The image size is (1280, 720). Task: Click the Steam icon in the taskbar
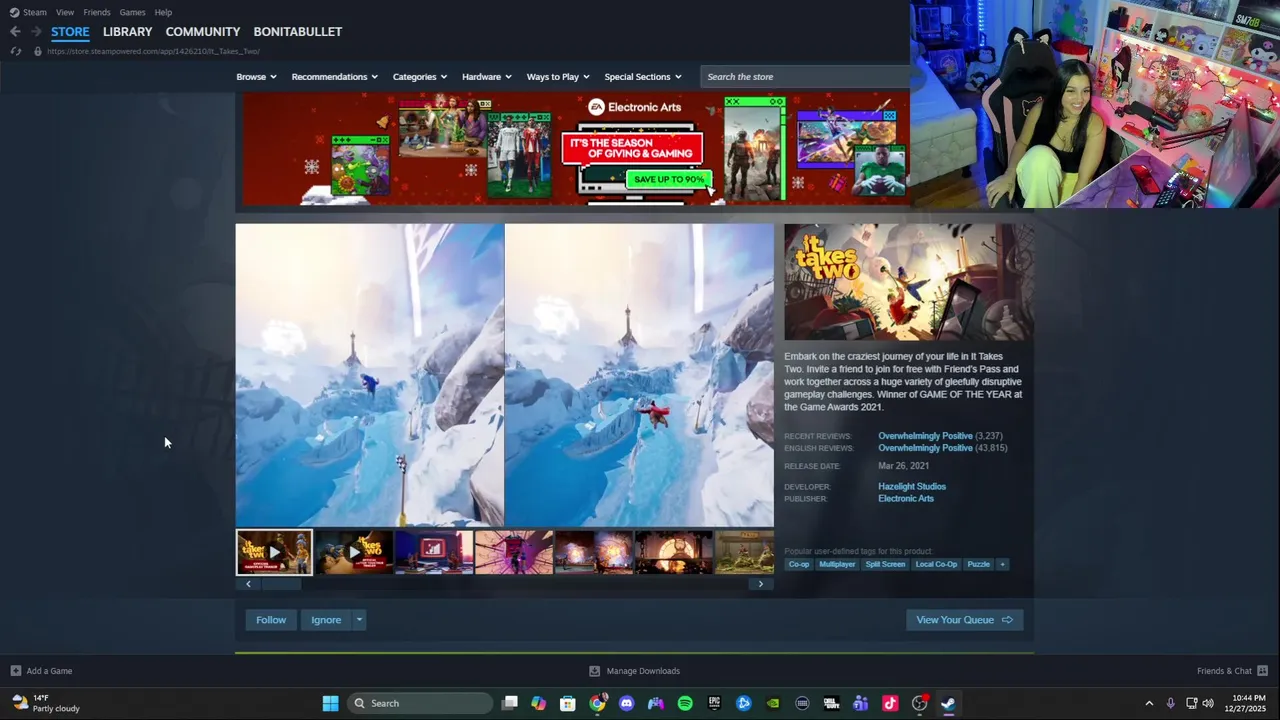948,703
